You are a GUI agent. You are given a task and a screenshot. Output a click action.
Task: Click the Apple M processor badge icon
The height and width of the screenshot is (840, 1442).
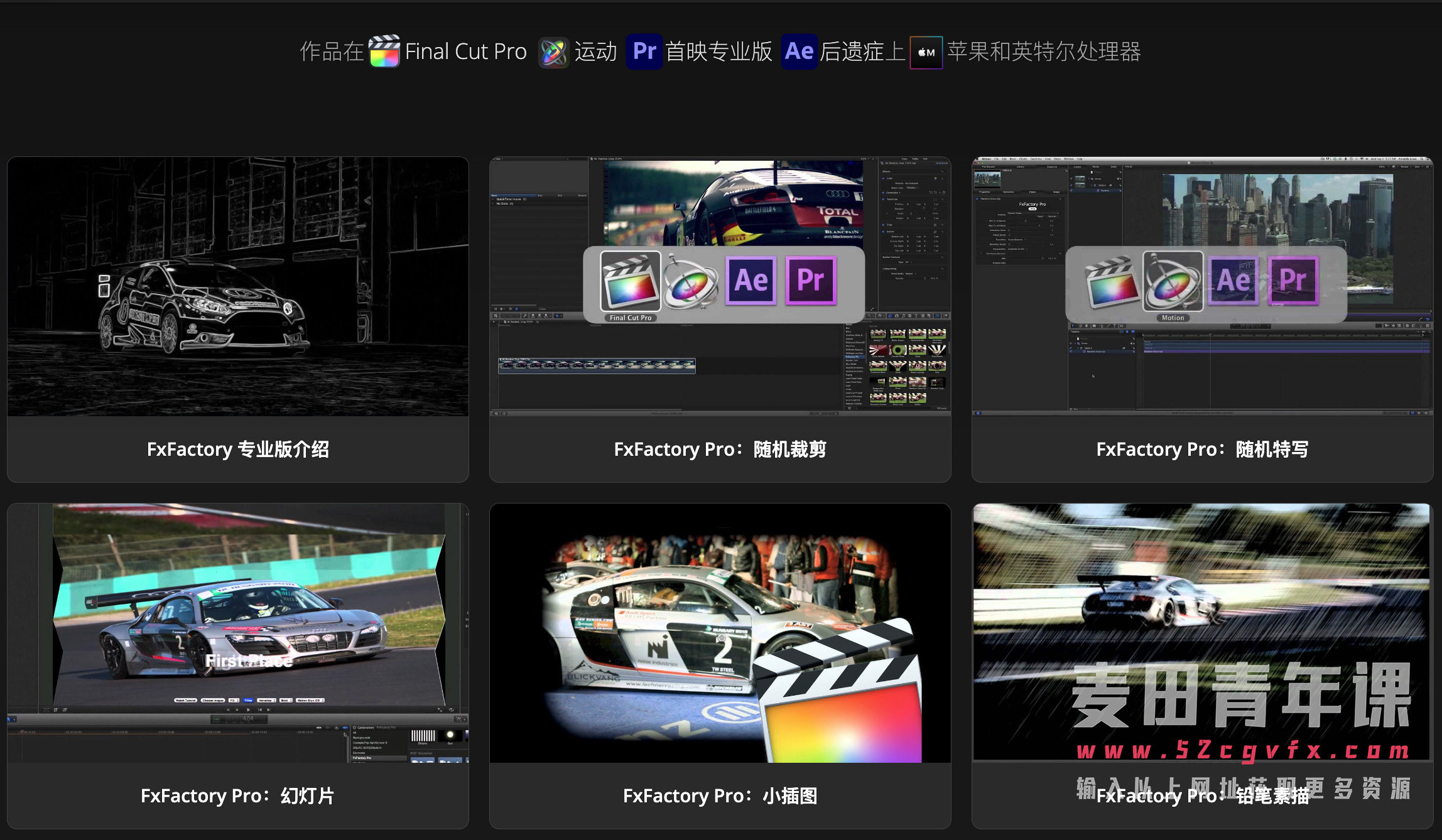coord(926,53)
